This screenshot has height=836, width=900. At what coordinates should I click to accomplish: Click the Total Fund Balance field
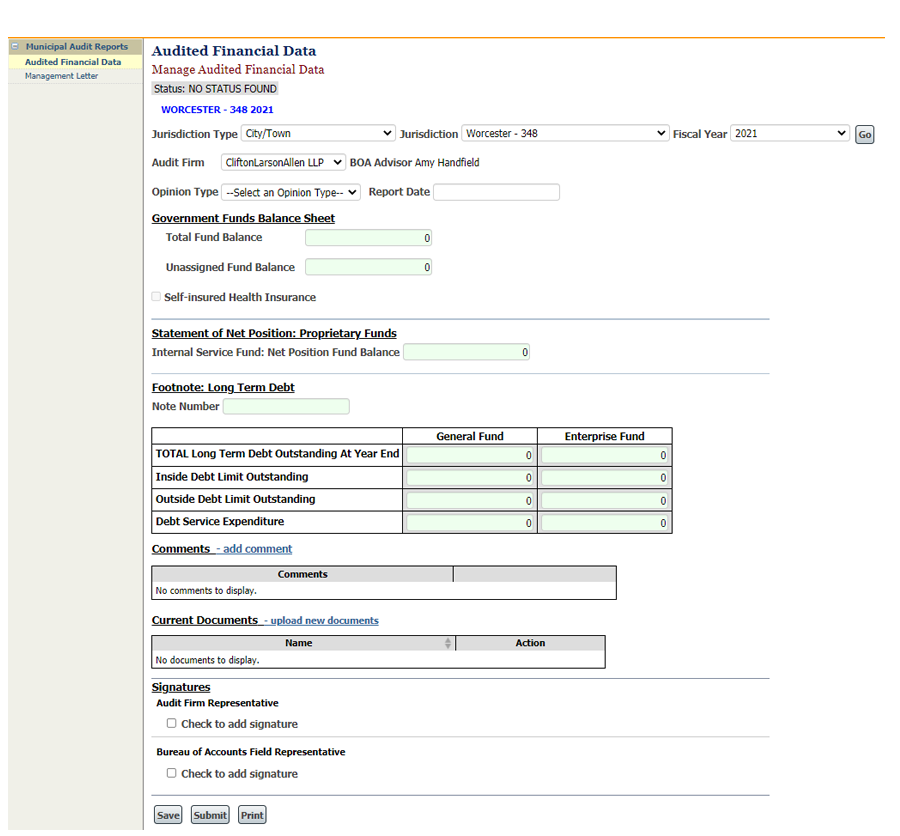[368, 238]
